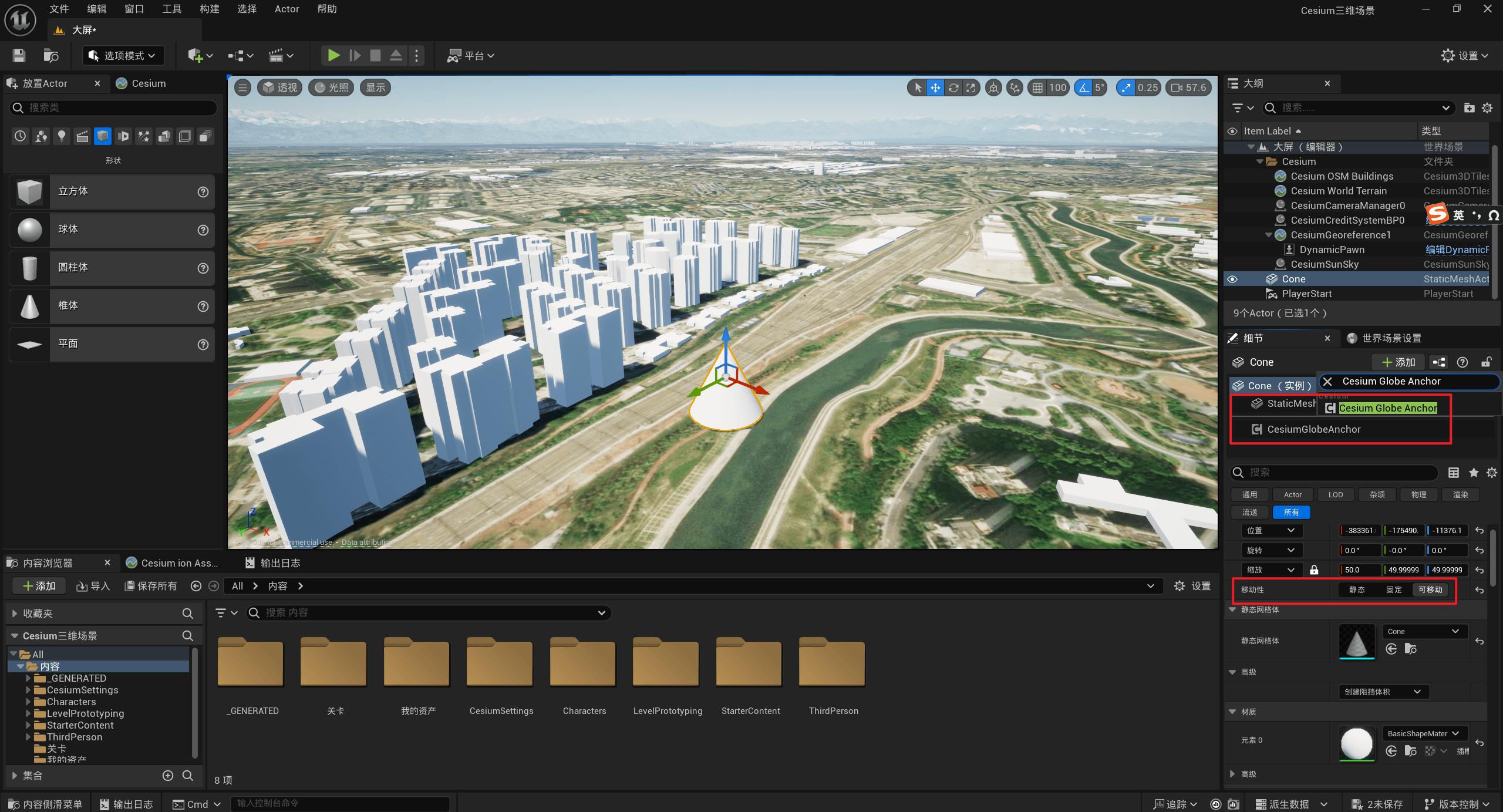Viewport: 1503px width, 812px height.
Task: Open the static mesh Cone asset dropdown
Action: [1424, 632]
